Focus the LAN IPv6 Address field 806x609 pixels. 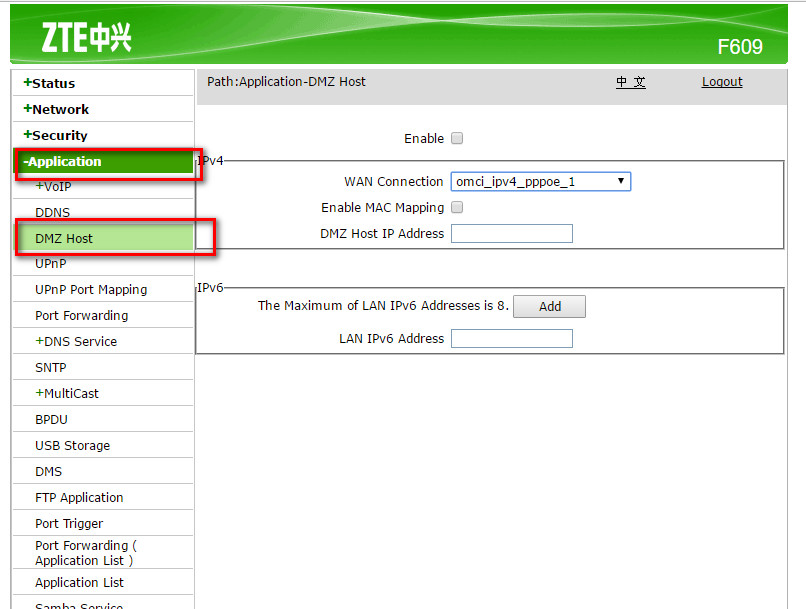tap(512, 339)
